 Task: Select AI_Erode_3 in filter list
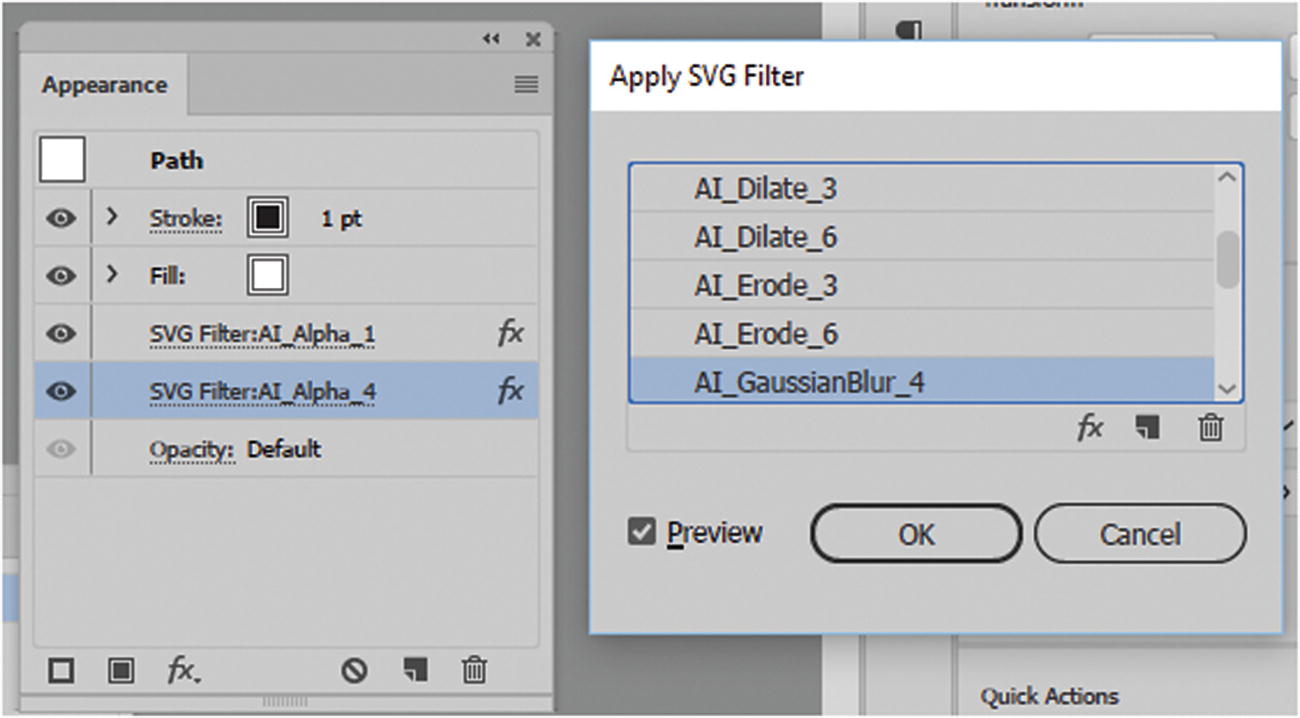click(x=766, y=286)
